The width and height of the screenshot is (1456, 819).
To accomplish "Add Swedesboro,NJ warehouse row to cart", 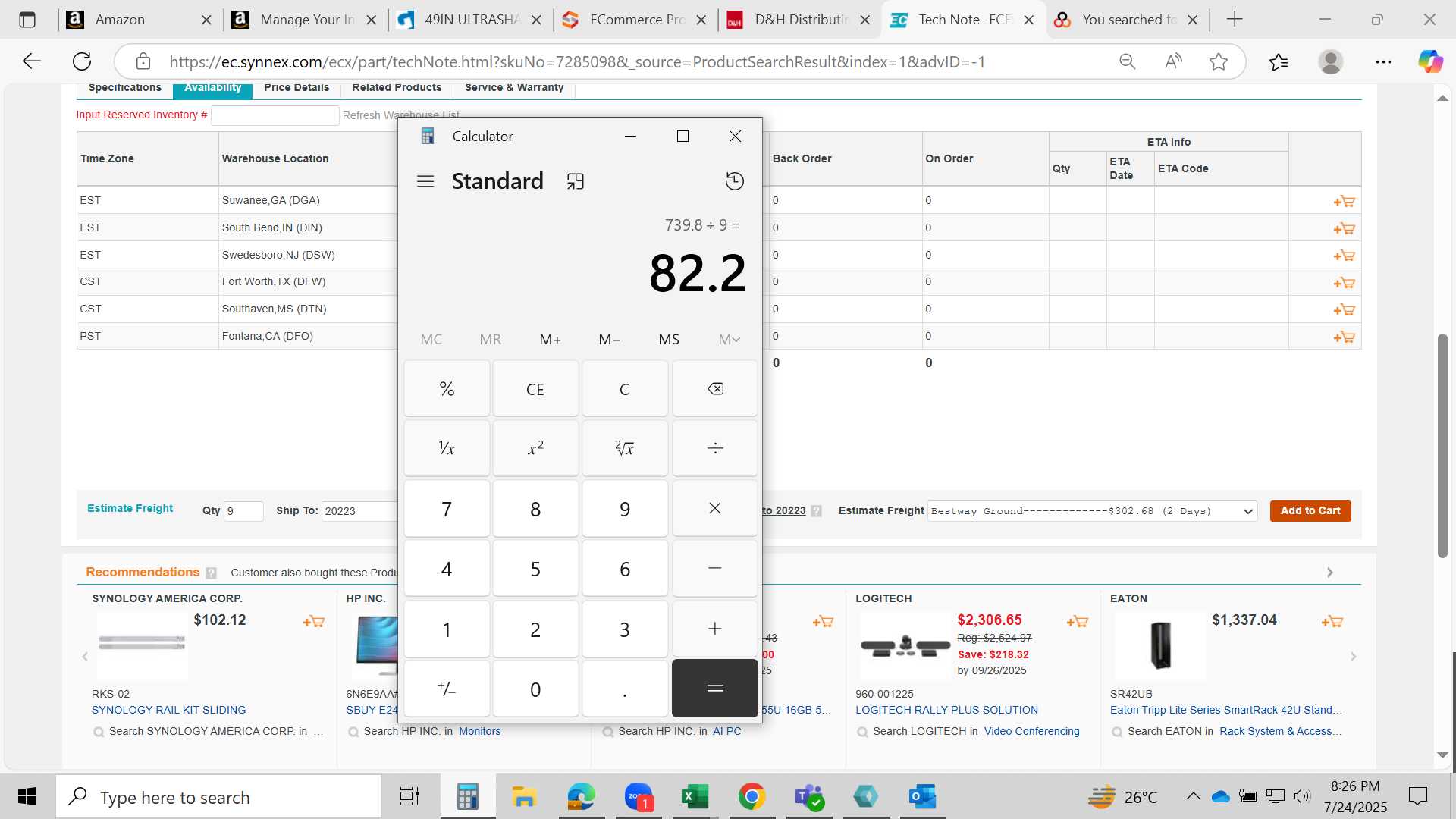I will [1344, 256].
